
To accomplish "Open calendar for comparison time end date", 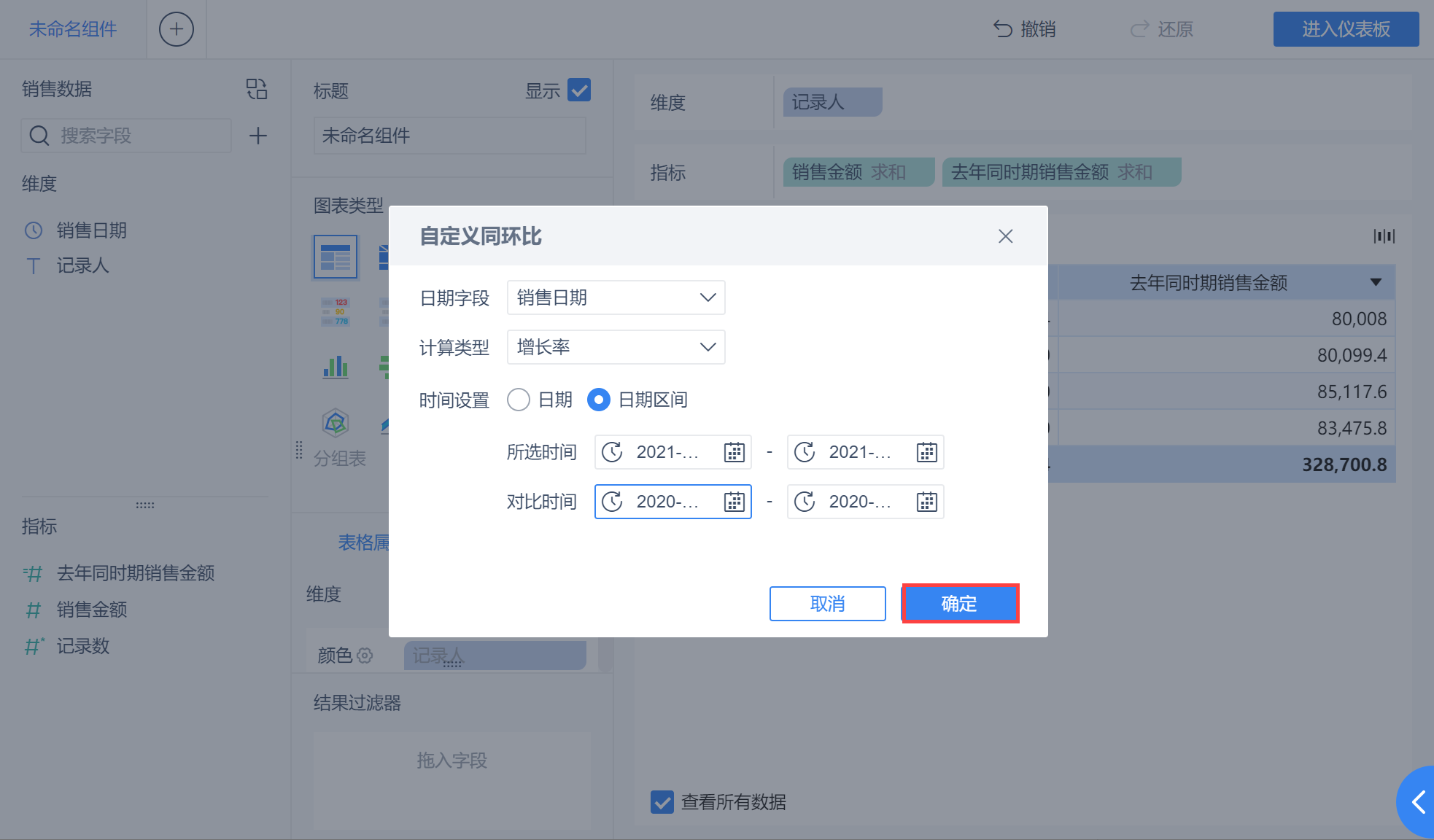I will click(926, 502).
